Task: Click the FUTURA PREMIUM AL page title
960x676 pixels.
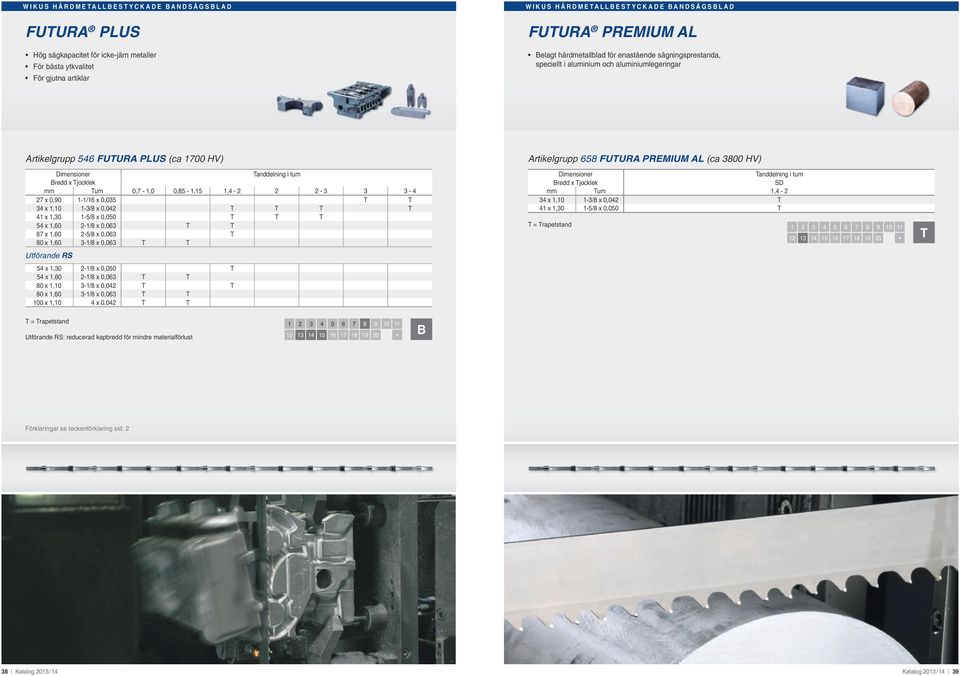Action: tap(612, 32)
